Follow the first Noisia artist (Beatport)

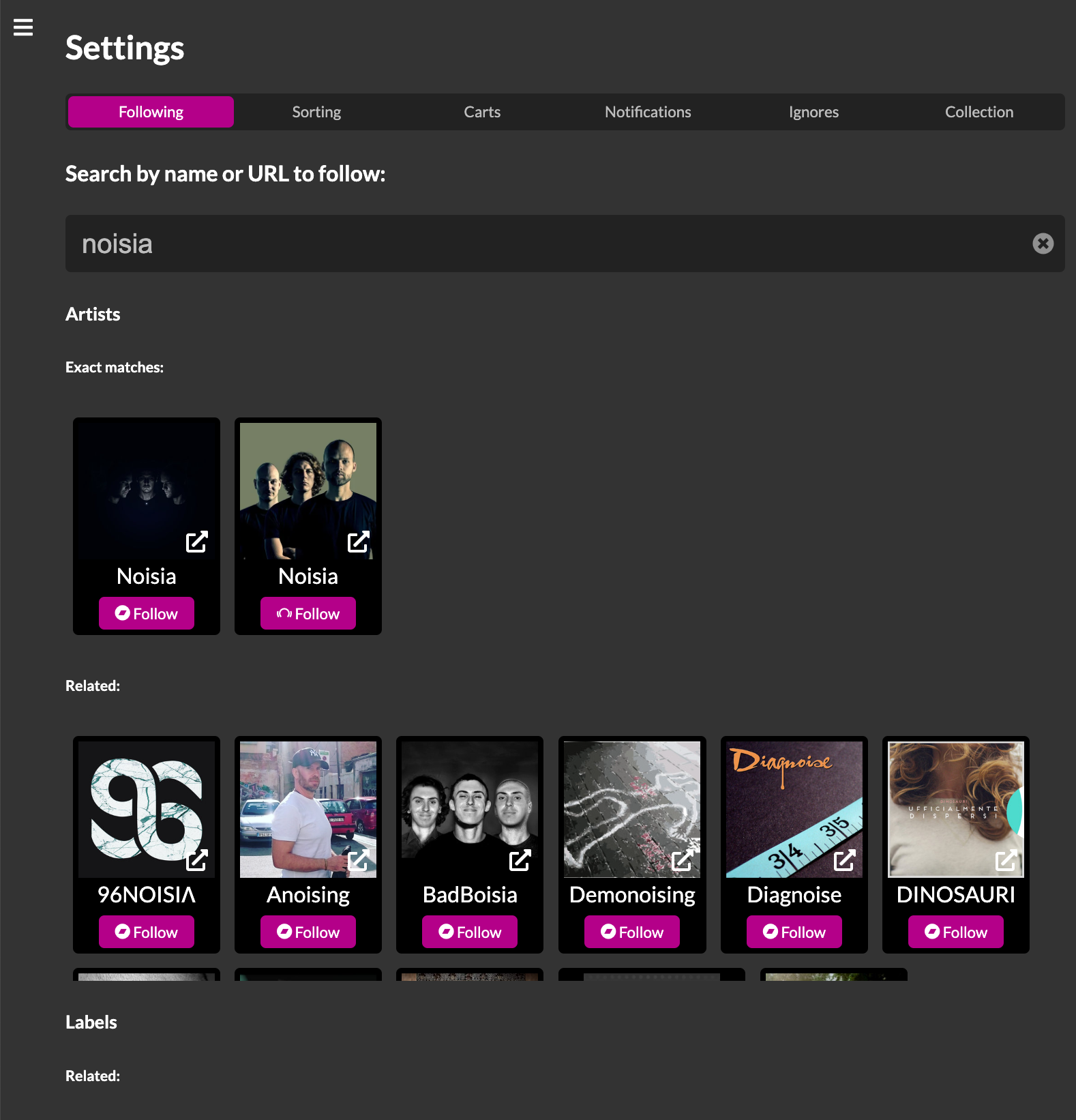click(147, 613)
